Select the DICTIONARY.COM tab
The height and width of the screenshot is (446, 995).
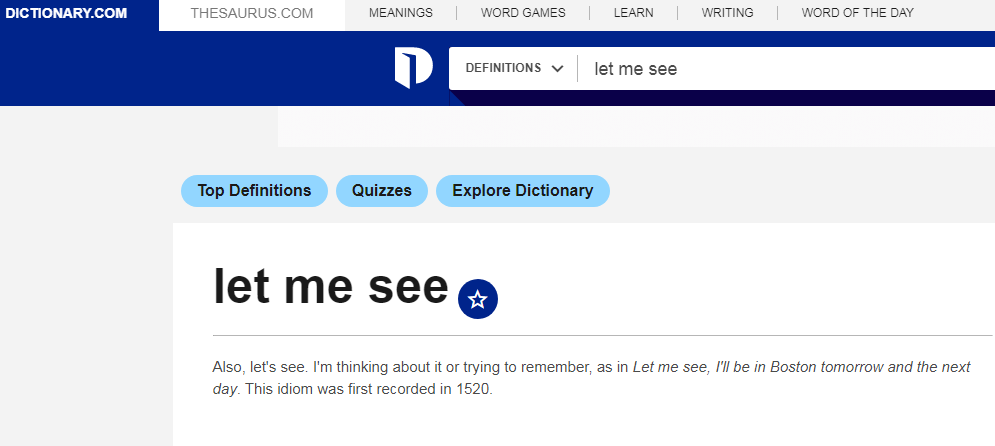coord(66,13)
